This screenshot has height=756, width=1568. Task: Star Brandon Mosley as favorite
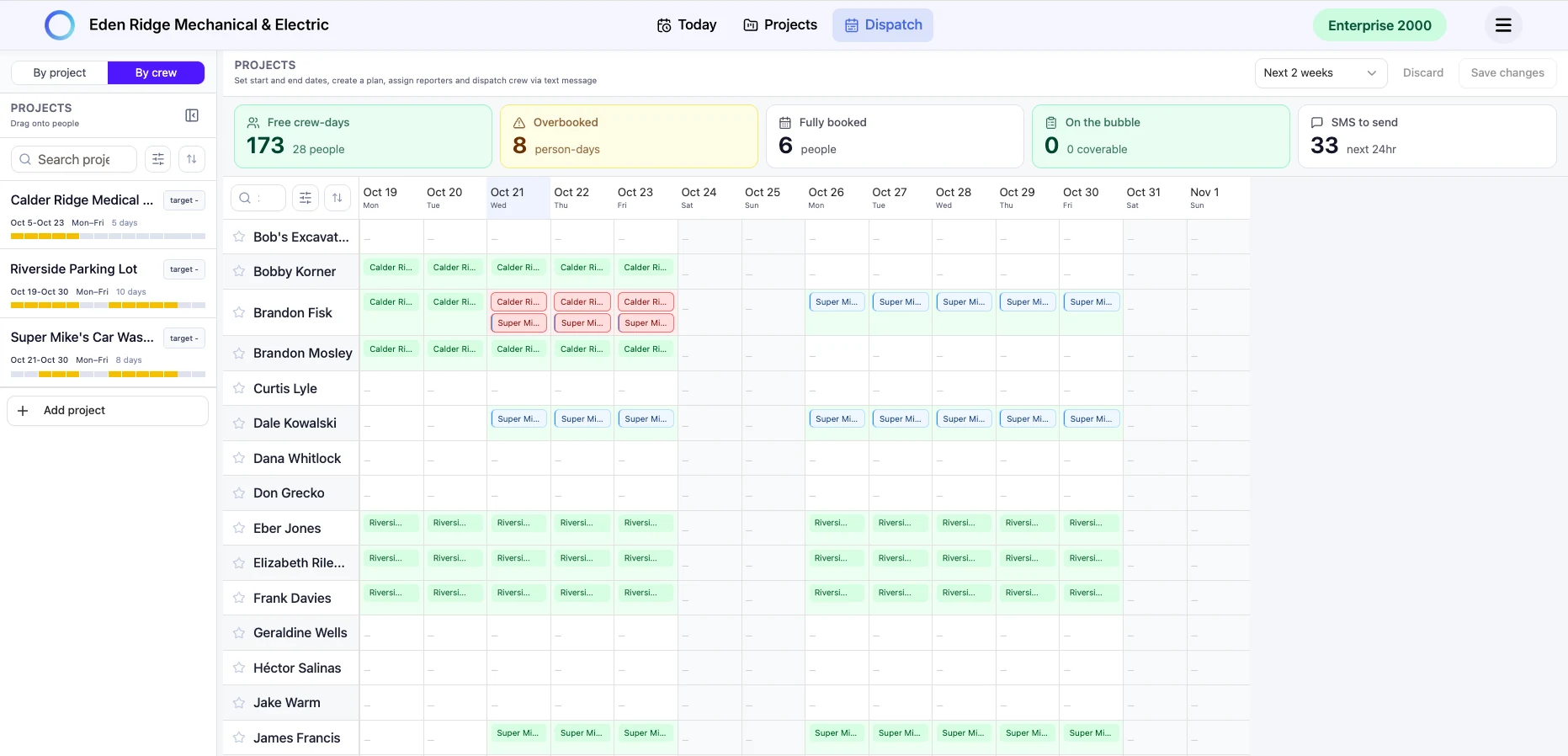(x=239, y=354)
